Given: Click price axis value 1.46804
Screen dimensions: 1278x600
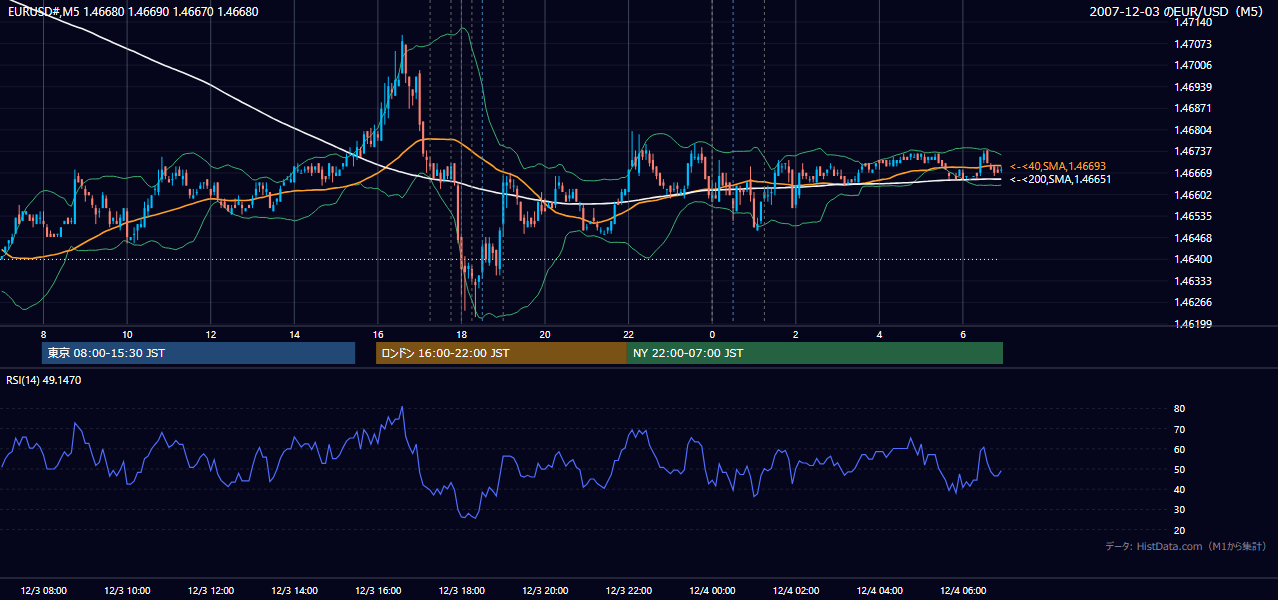Looking at the screenshot, I should [x=1193, y=130].
